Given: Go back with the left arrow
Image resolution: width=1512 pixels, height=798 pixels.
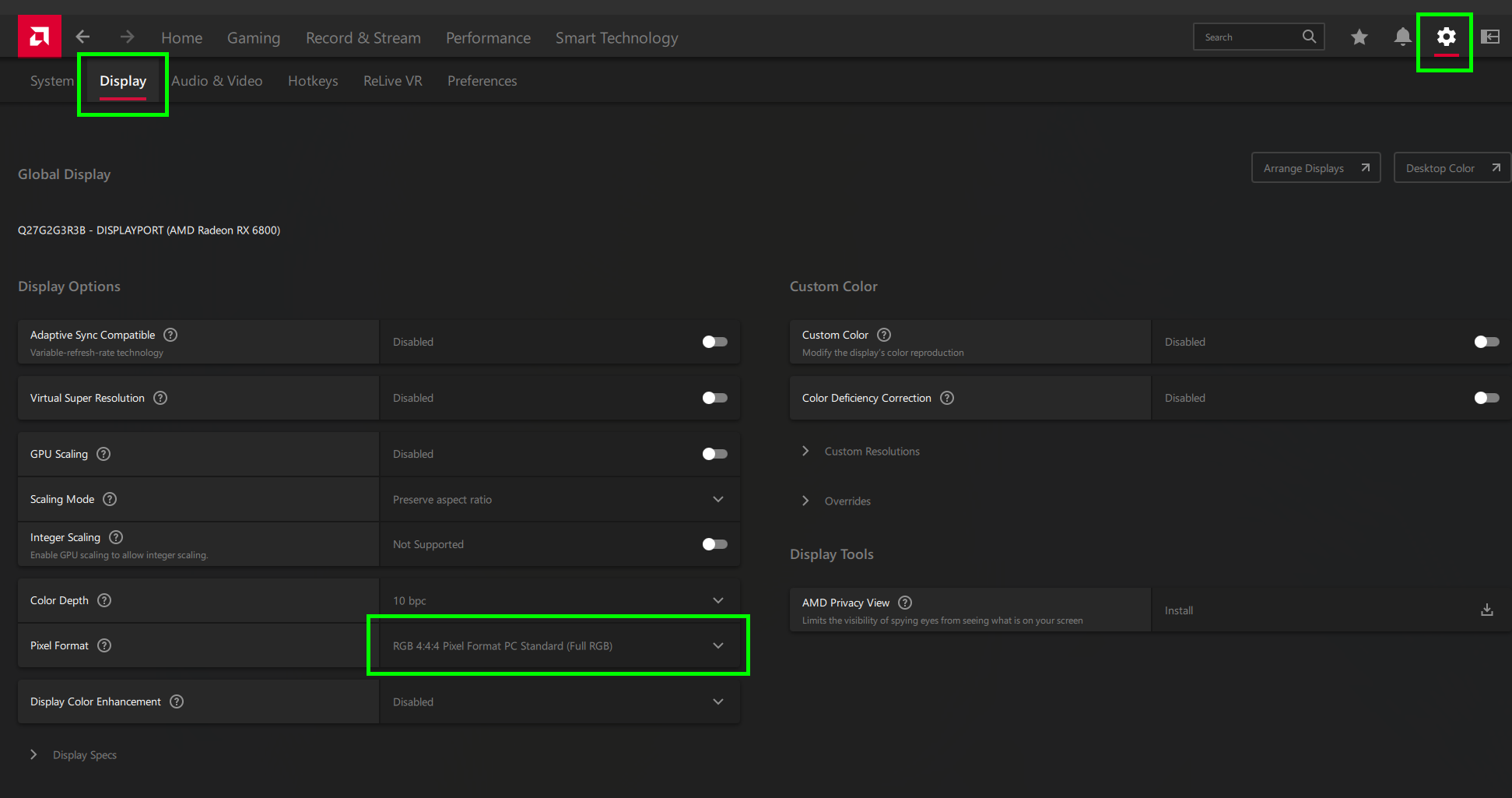Looking at the screenshot, I should tap(82, 37).
